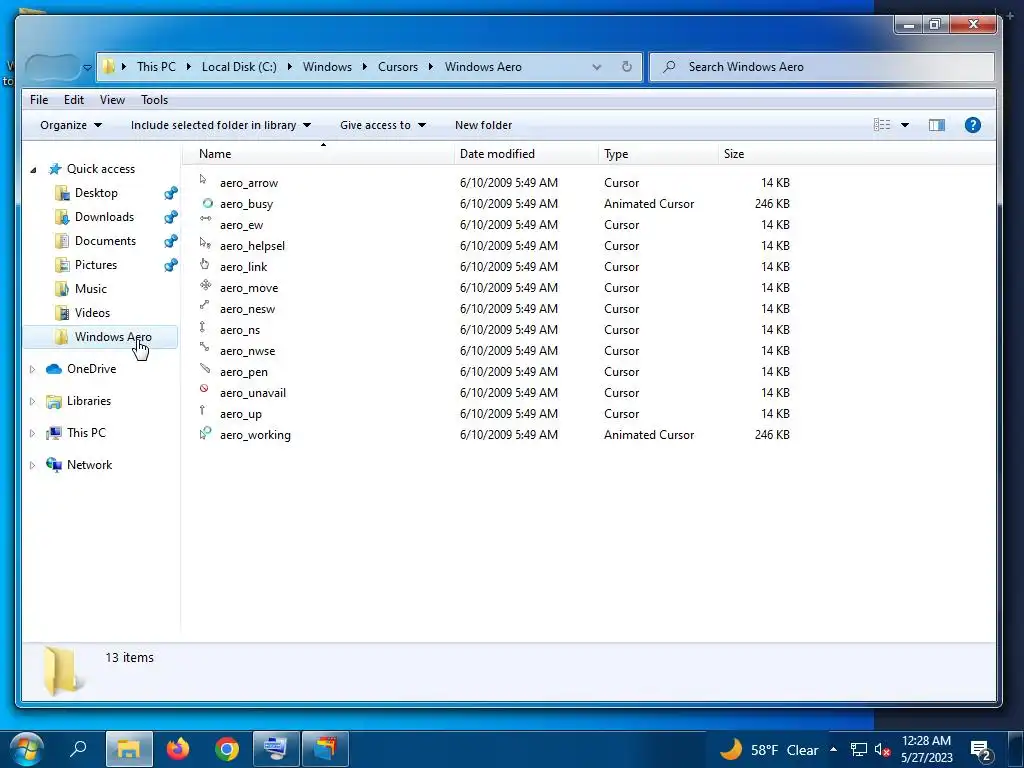Select the aero_working animated cursor icon

205,432
